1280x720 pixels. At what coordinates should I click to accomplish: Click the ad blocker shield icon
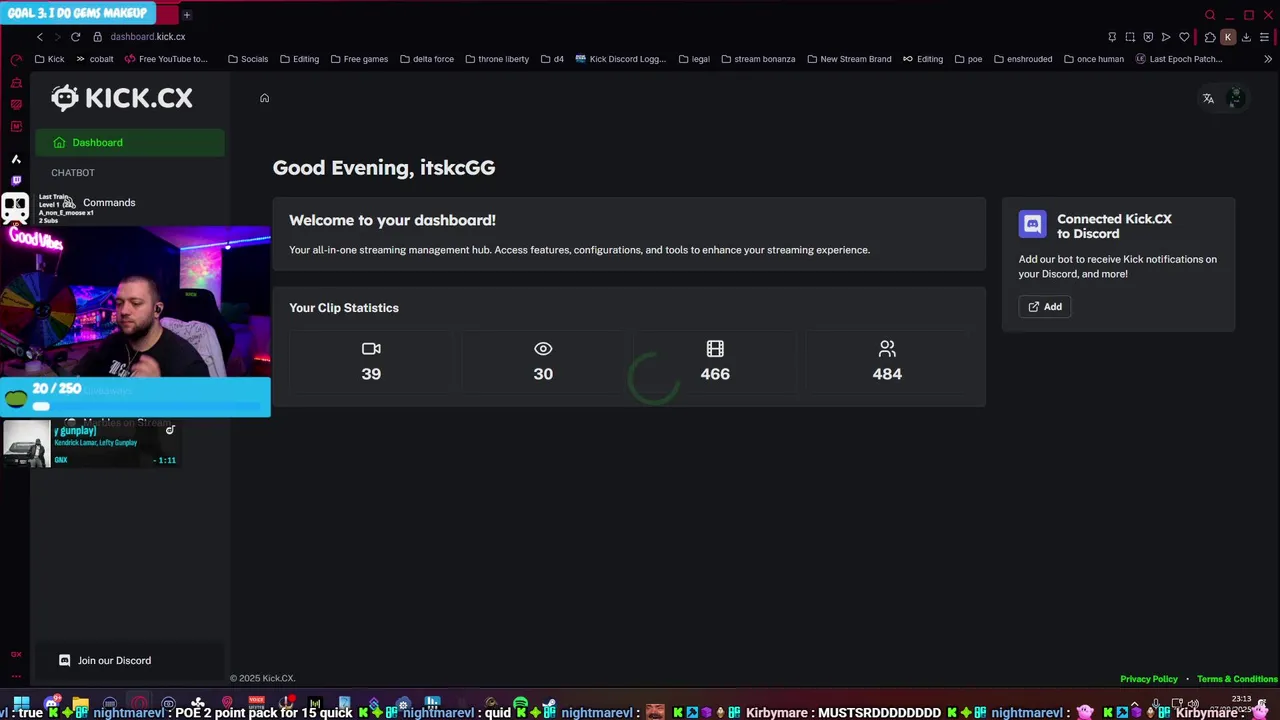click(1148, 37)
